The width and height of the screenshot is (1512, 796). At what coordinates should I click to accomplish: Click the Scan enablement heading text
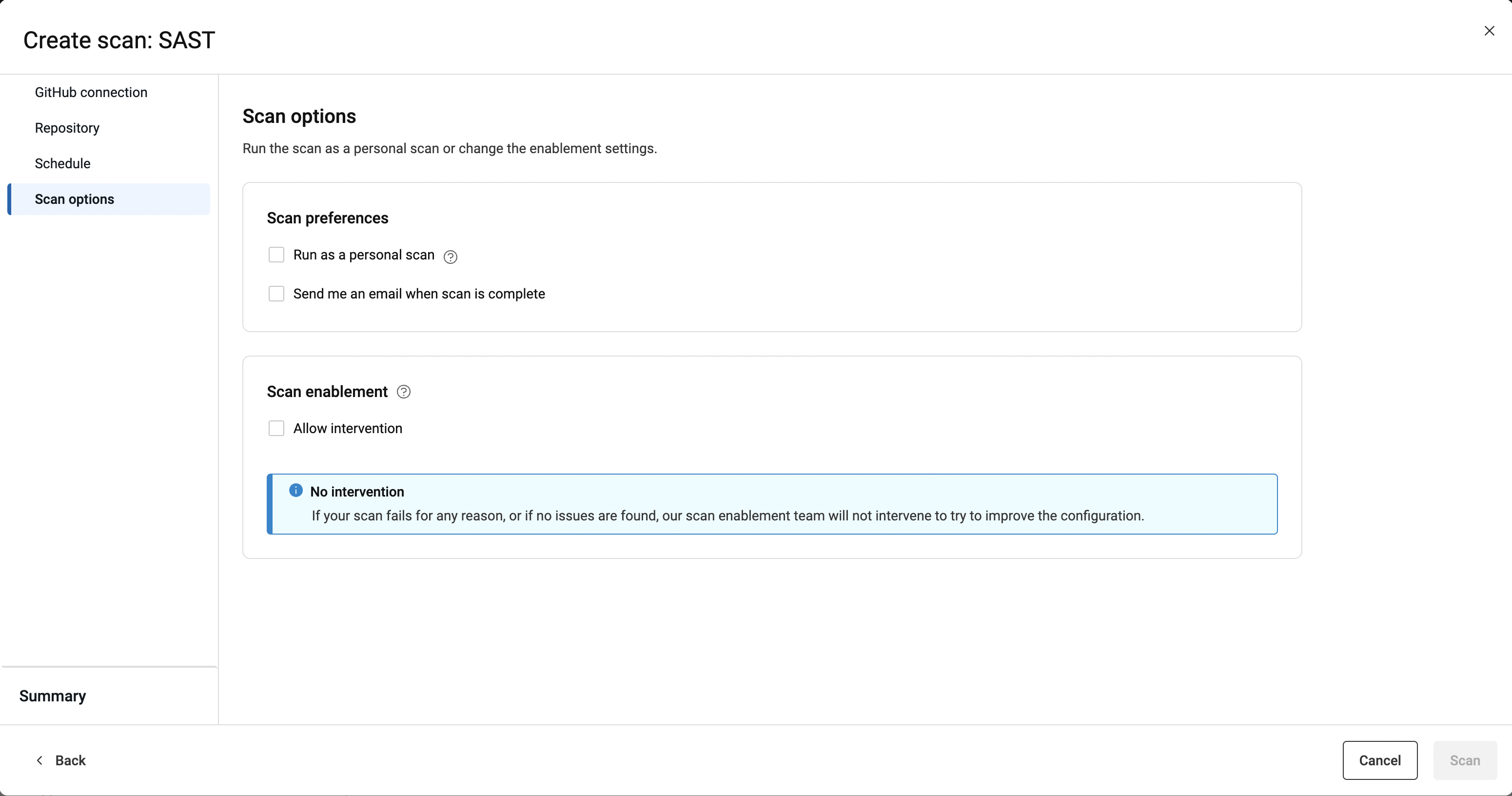tap(327, 392)
